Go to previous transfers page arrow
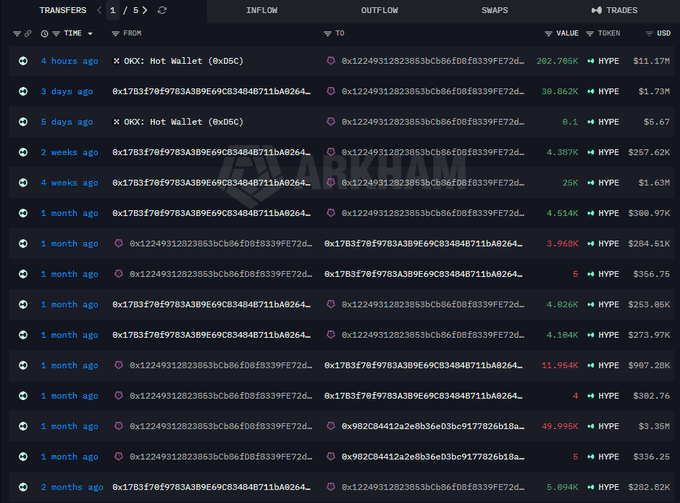The width and height of the screenshot is (680, 503). (99, 10)
